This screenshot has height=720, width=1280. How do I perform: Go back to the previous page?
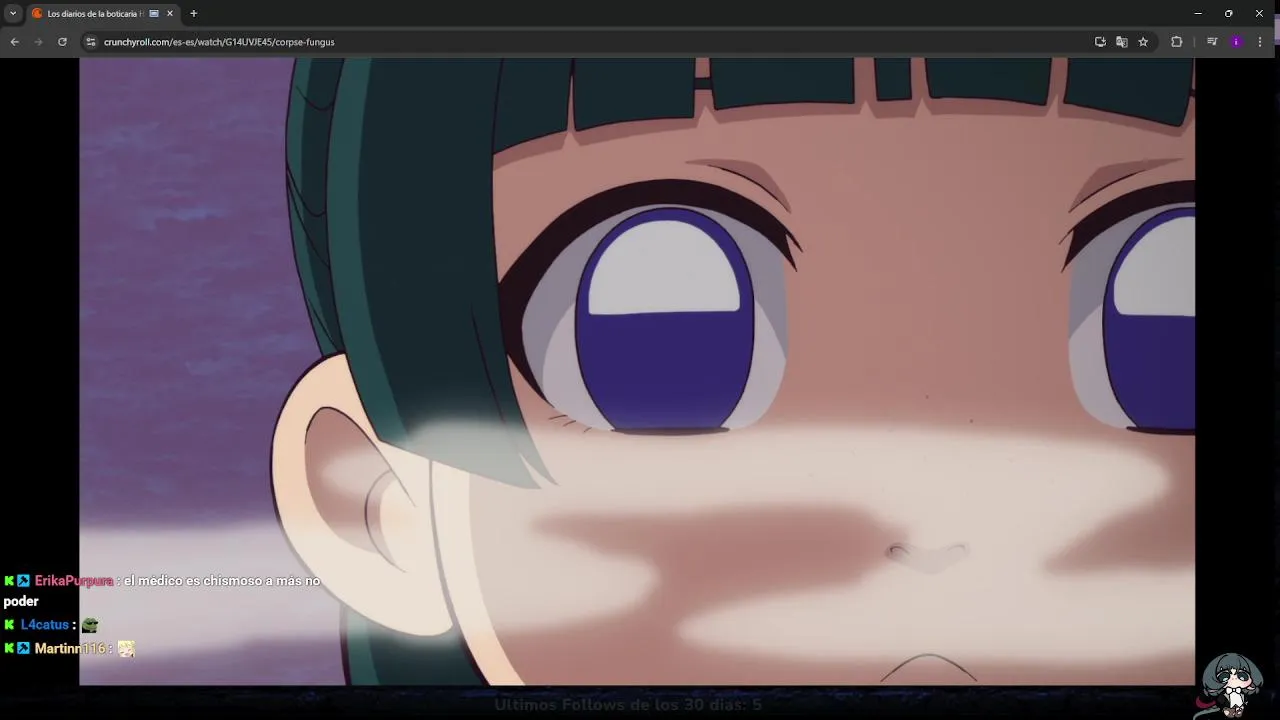pyautogui.click(x=14, y=42)
